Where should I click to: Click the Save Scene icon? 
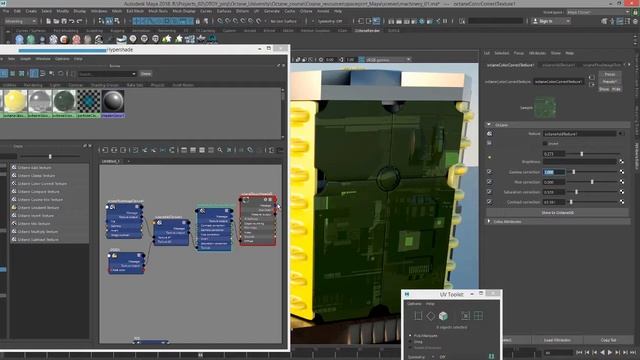[64, 21]
